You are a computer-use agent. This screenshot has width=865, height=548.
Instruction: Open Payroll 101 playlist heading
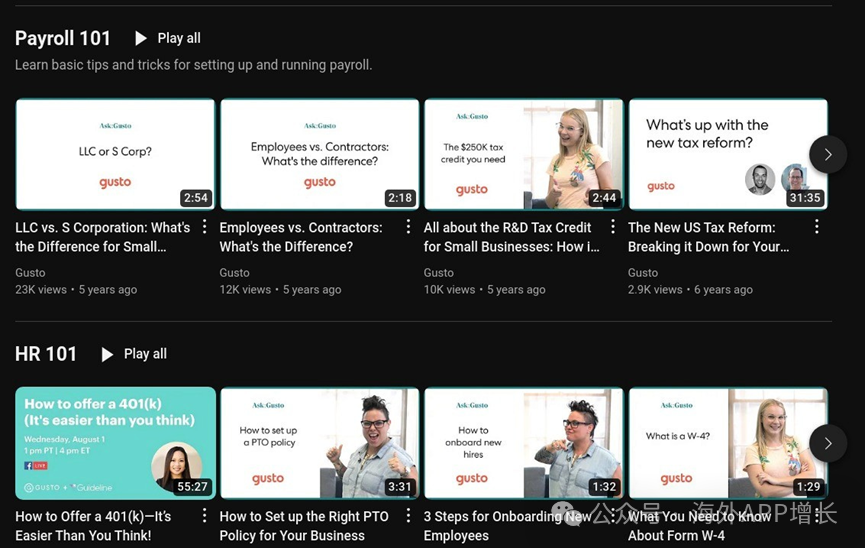[x=63, y=38]
